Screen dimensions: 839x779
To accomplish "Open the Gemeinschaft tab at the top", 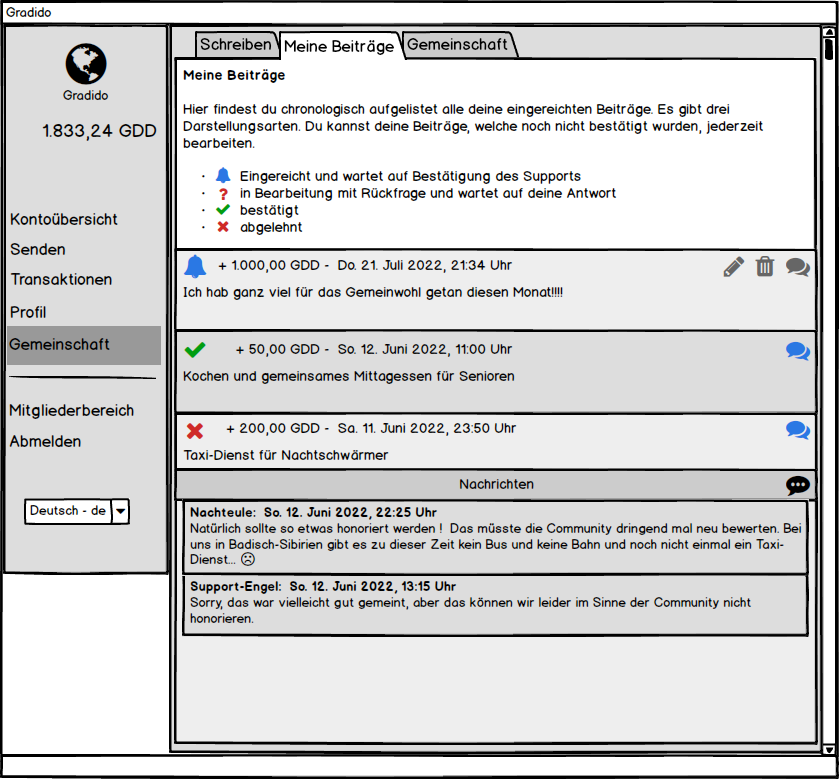I will [x=458, y=44].
